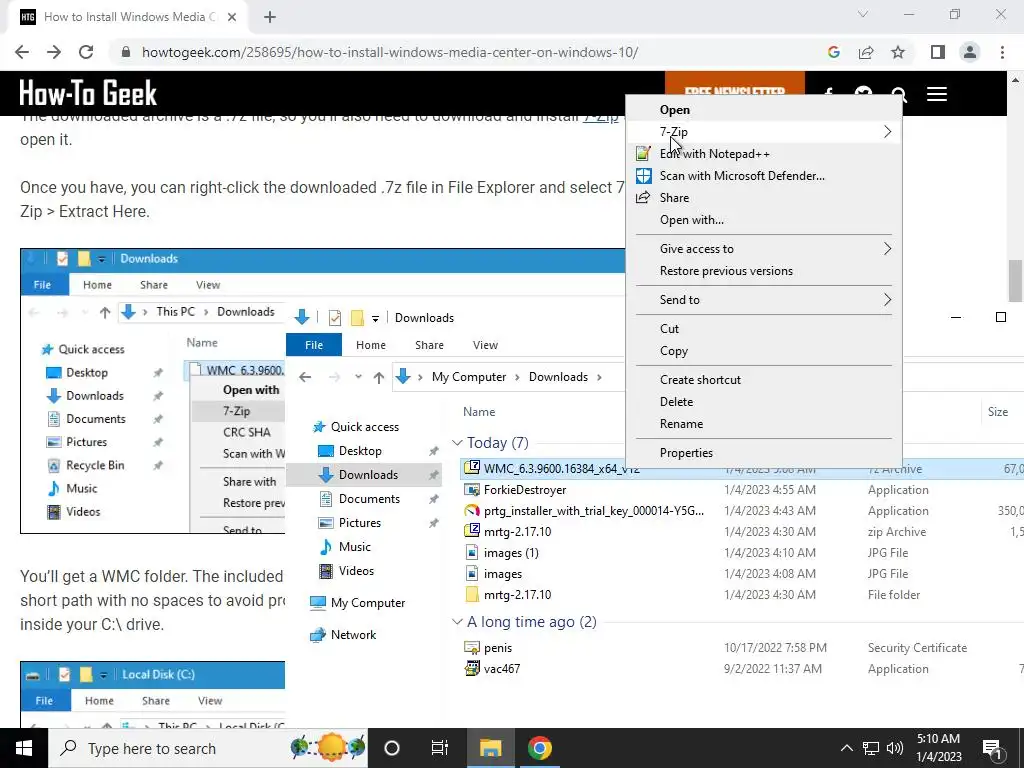1024x768 pixels.
Task: Click the taskbar search box
Action: (x=208, y=748)
